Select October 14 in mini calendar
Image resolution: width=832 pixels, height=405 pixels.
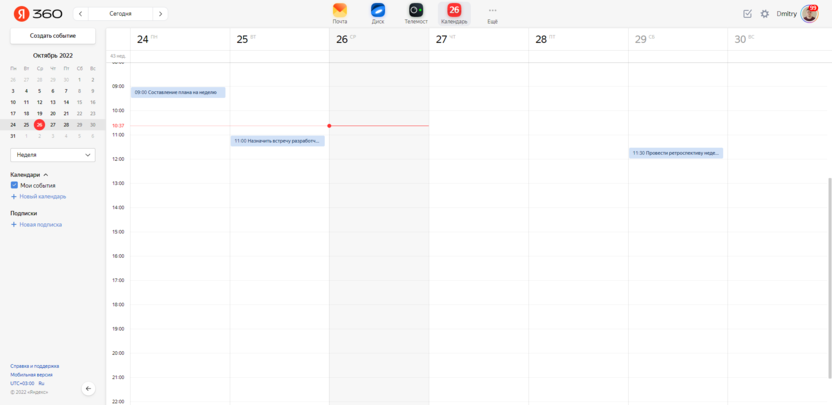point(66,102)
